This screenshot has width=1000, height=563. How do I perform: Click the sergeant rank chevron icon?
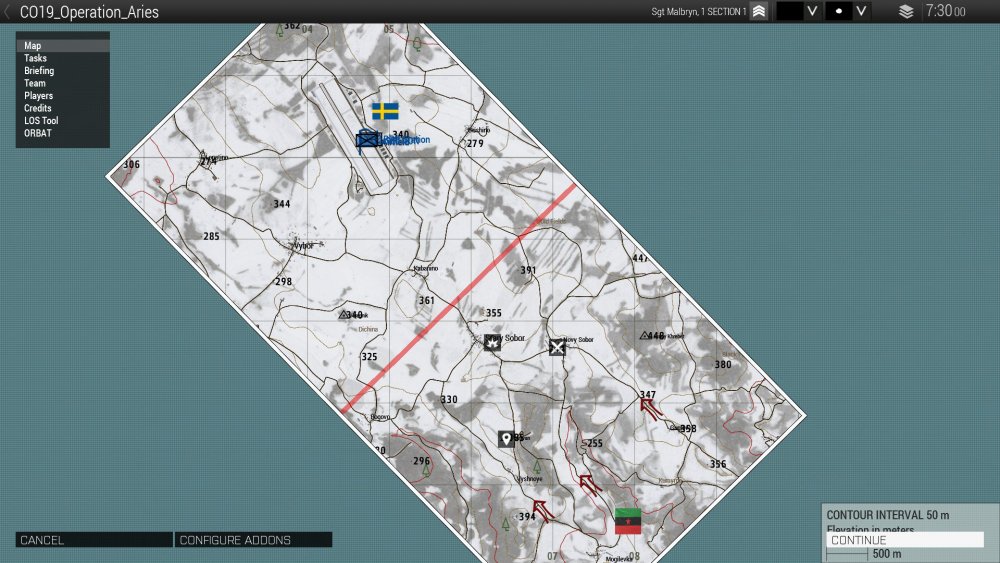(759, 12)
